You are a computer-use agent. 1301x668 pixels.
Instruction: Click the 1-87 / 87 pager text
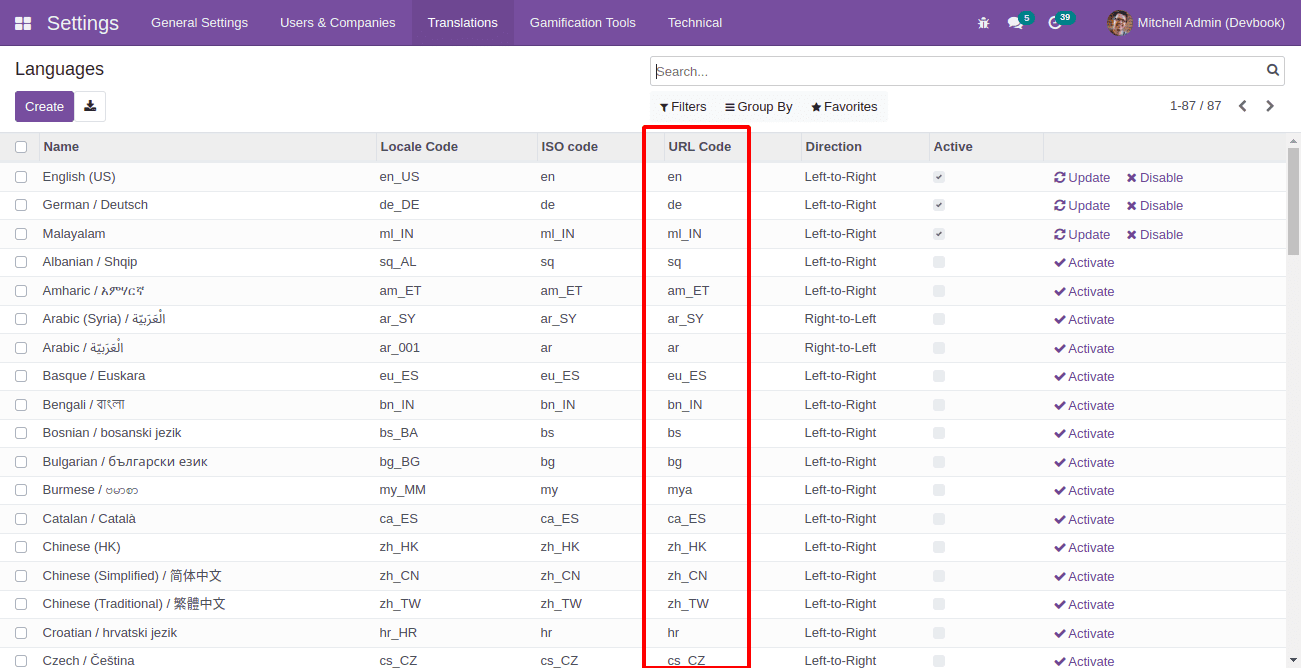[x=1195, y=106]
